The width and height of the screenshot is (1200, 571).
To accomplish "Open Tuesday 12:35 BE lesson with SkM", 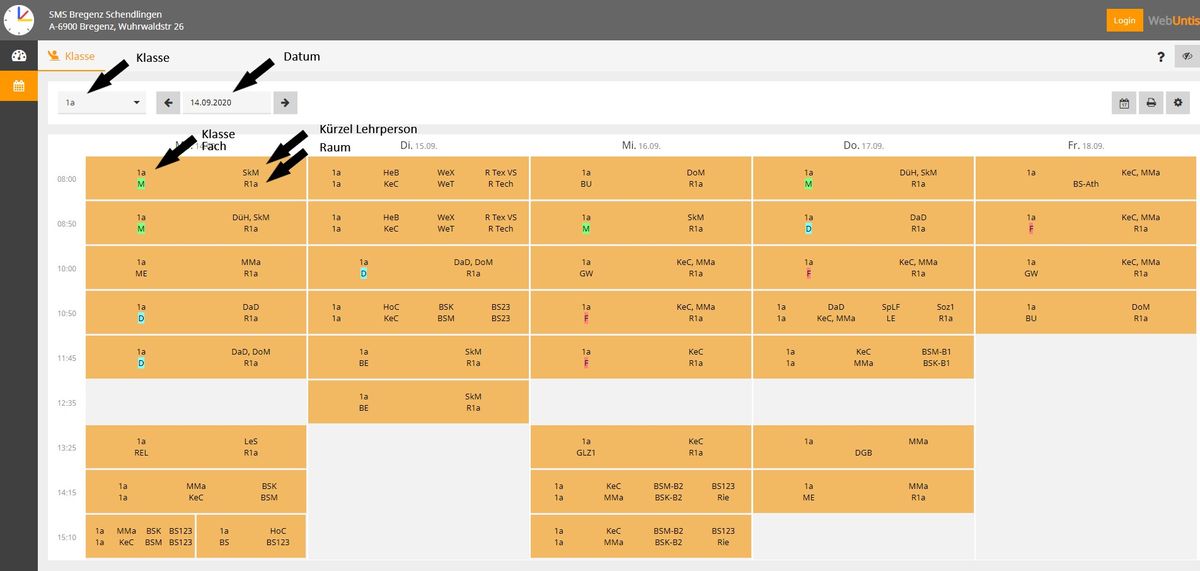I will tap(418, 402).
